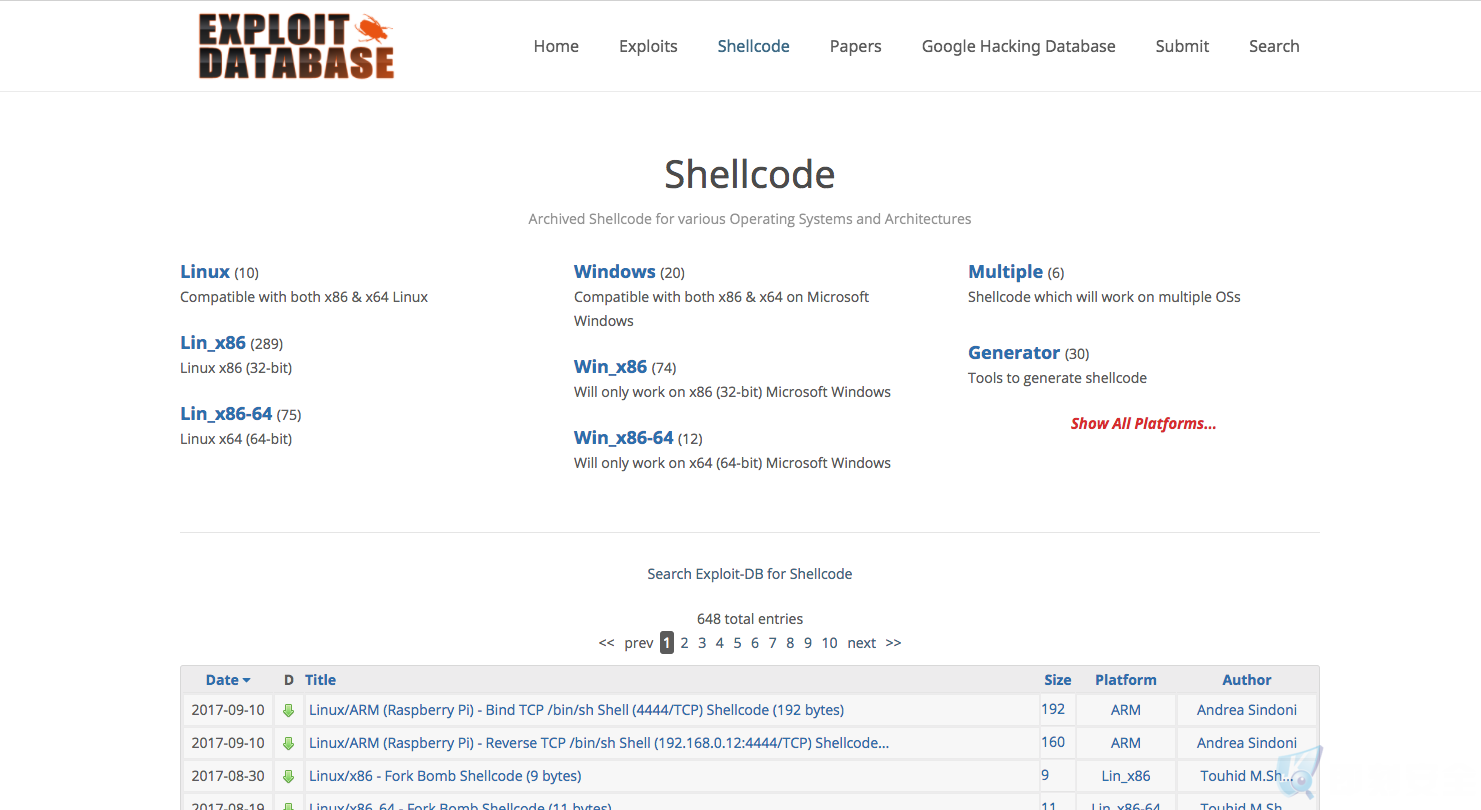Screen dimensions: 1481x810
Task: Download the Linux/x86 Fork Bomb shellcode via its green arrow
Action: [x=288, y=777]
